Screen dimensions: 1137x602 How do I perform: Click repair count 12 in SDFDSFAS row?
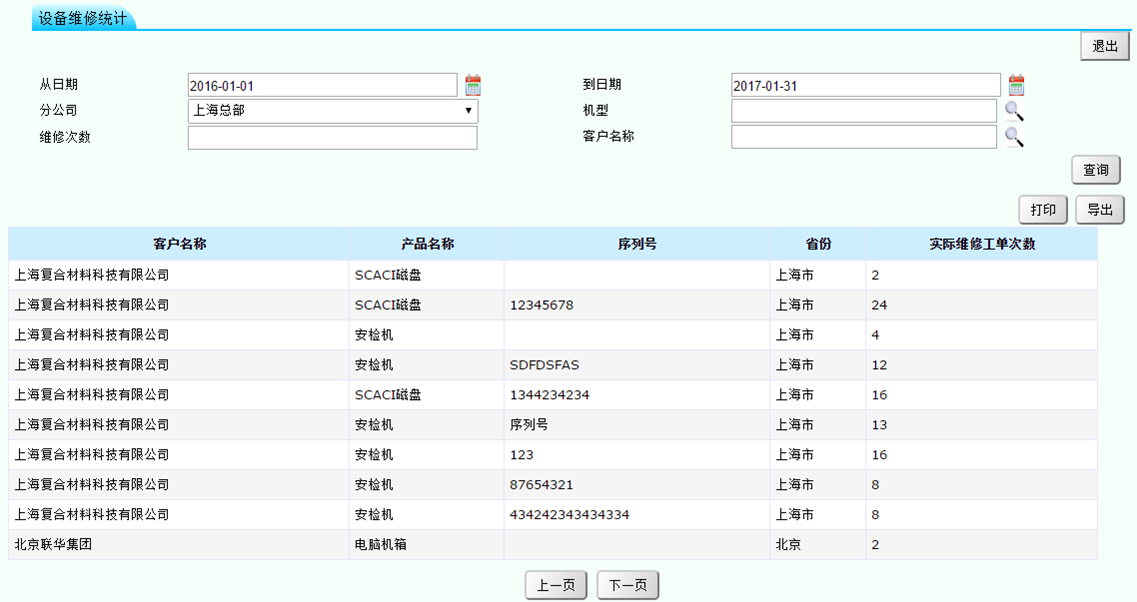point(982,365)
